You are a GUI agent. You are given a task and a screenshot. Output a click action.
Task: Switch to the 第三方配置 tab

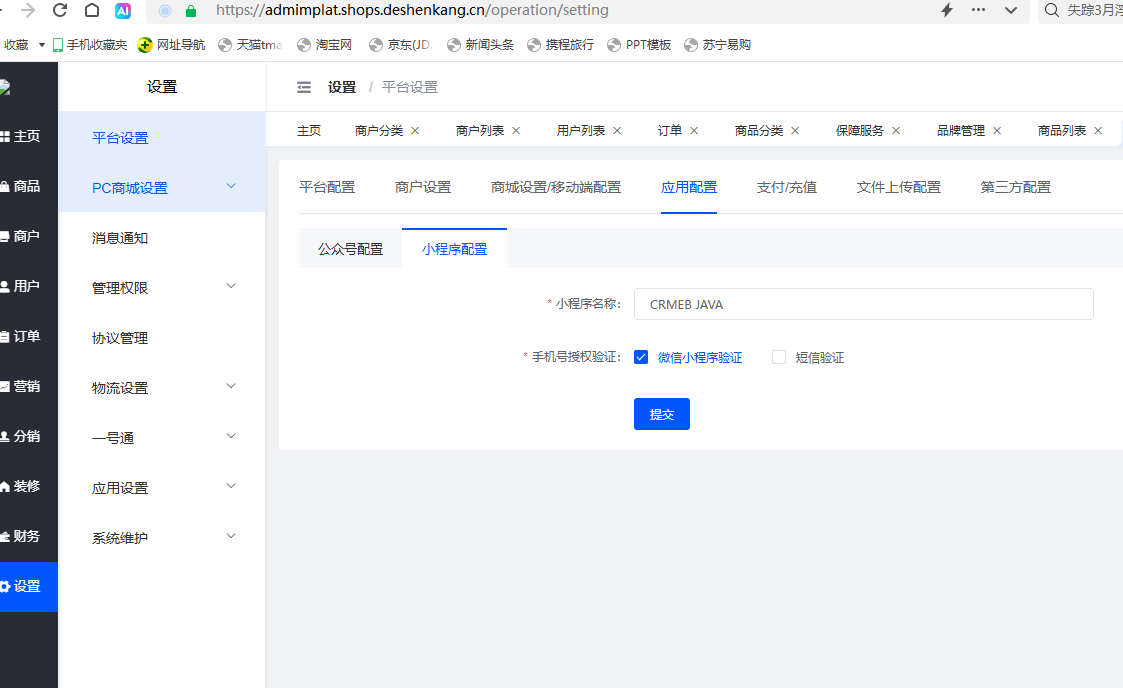[1015, 188]
